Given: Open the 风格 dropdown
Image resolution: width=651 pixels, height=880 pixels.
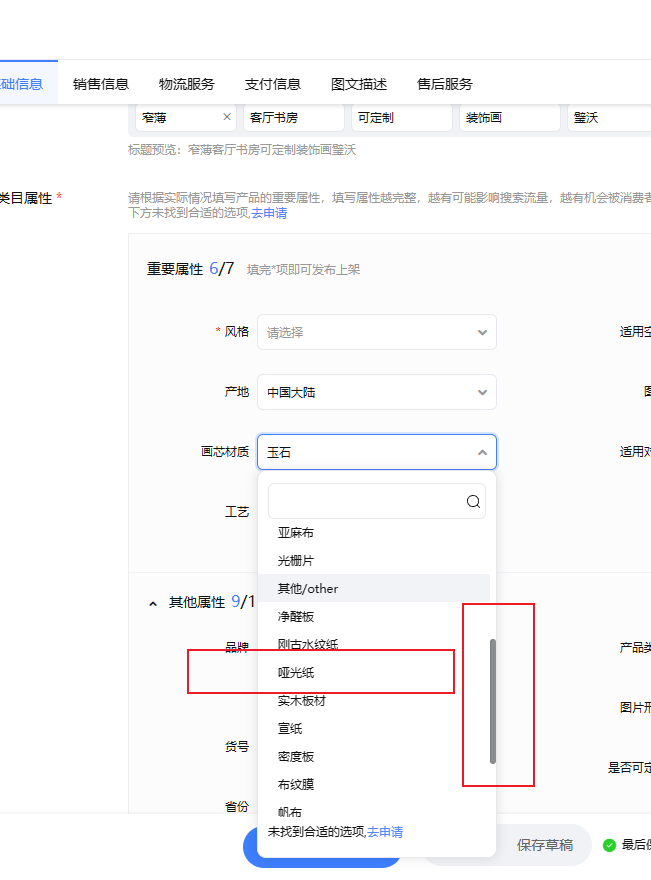Looking at the screenshot, I should click(377, 332).
